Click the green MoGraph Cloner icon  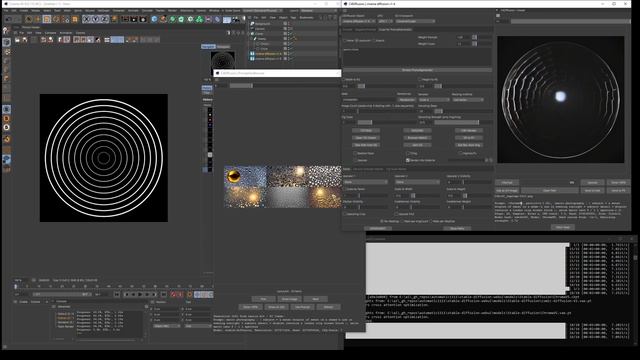(x=200, y=19)
